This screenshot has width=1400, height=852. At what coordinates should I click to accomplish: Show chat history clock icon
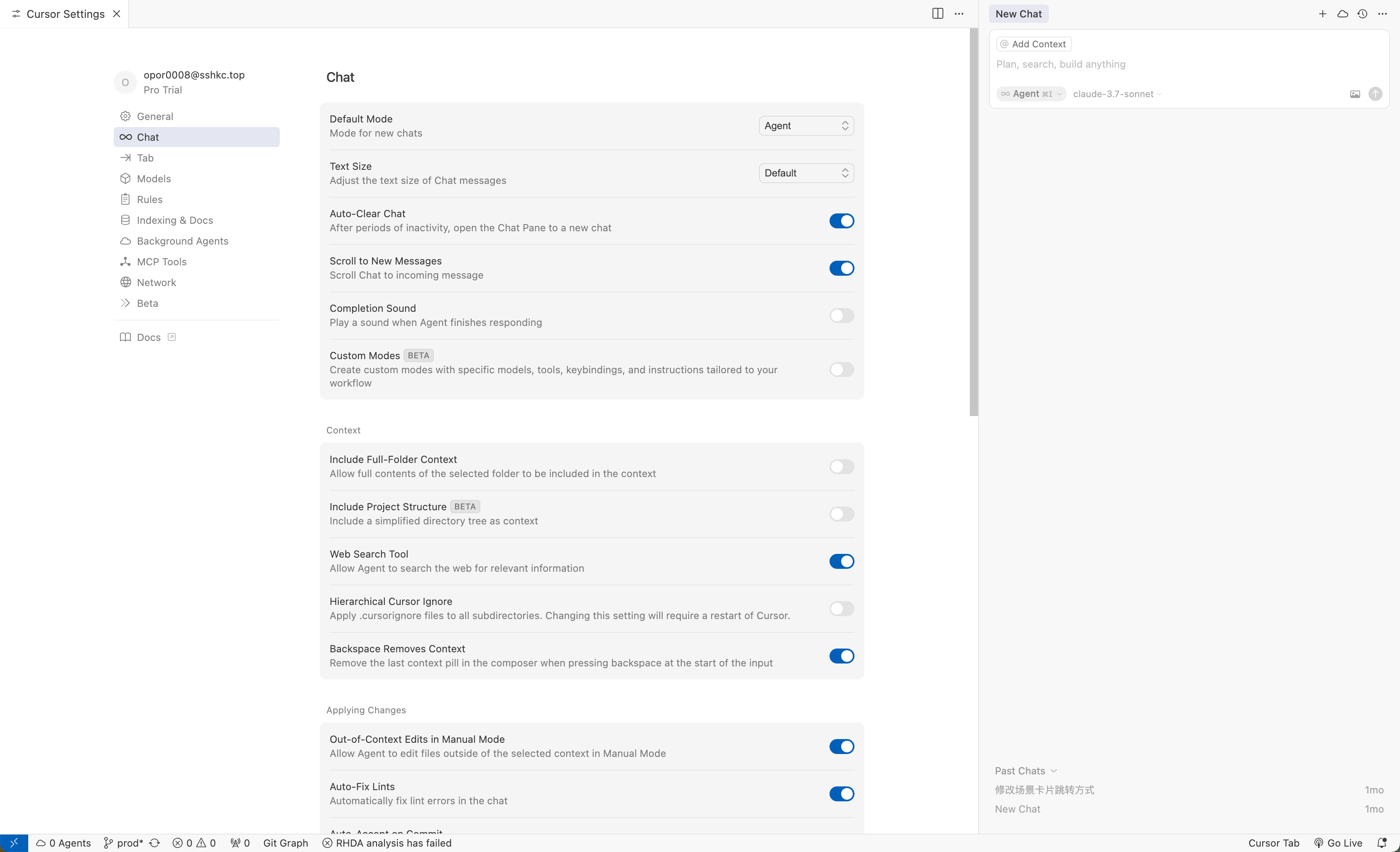(x=1362, y=14)
